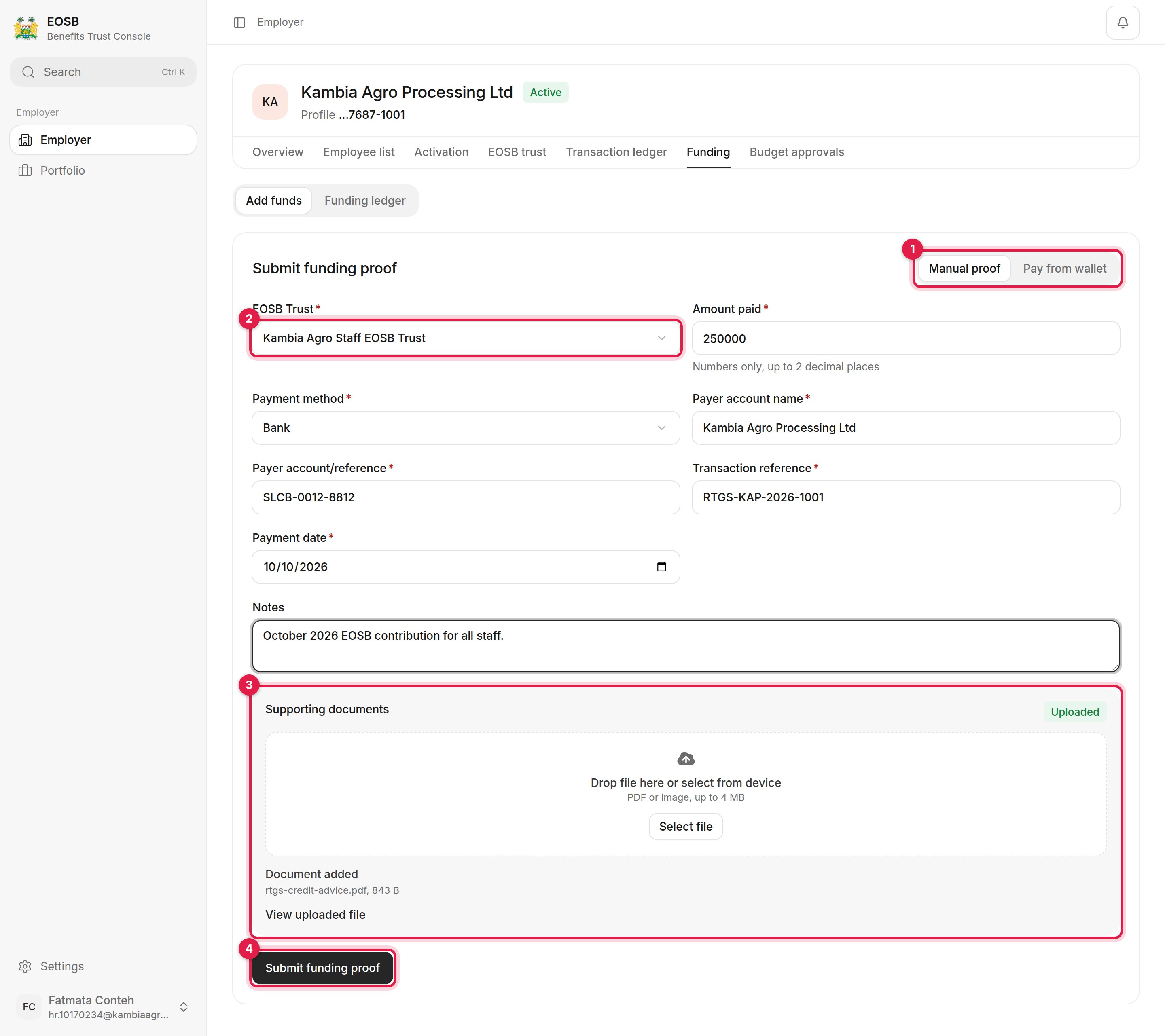Open the Activation tab
This screenshot has width=1165, height=1036.
click(441, 152)
